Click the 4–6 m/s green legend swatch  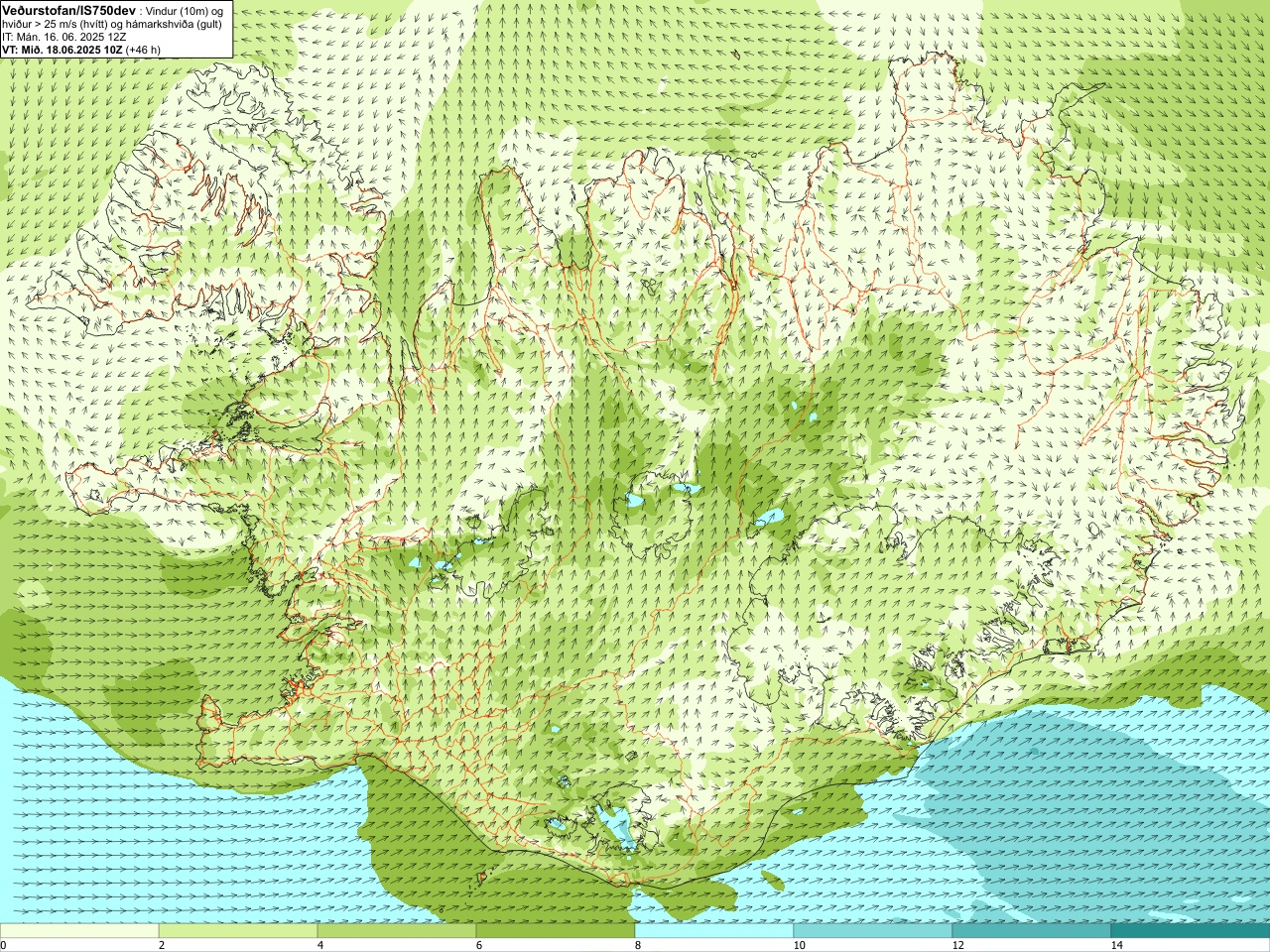[x=397, y=931]
